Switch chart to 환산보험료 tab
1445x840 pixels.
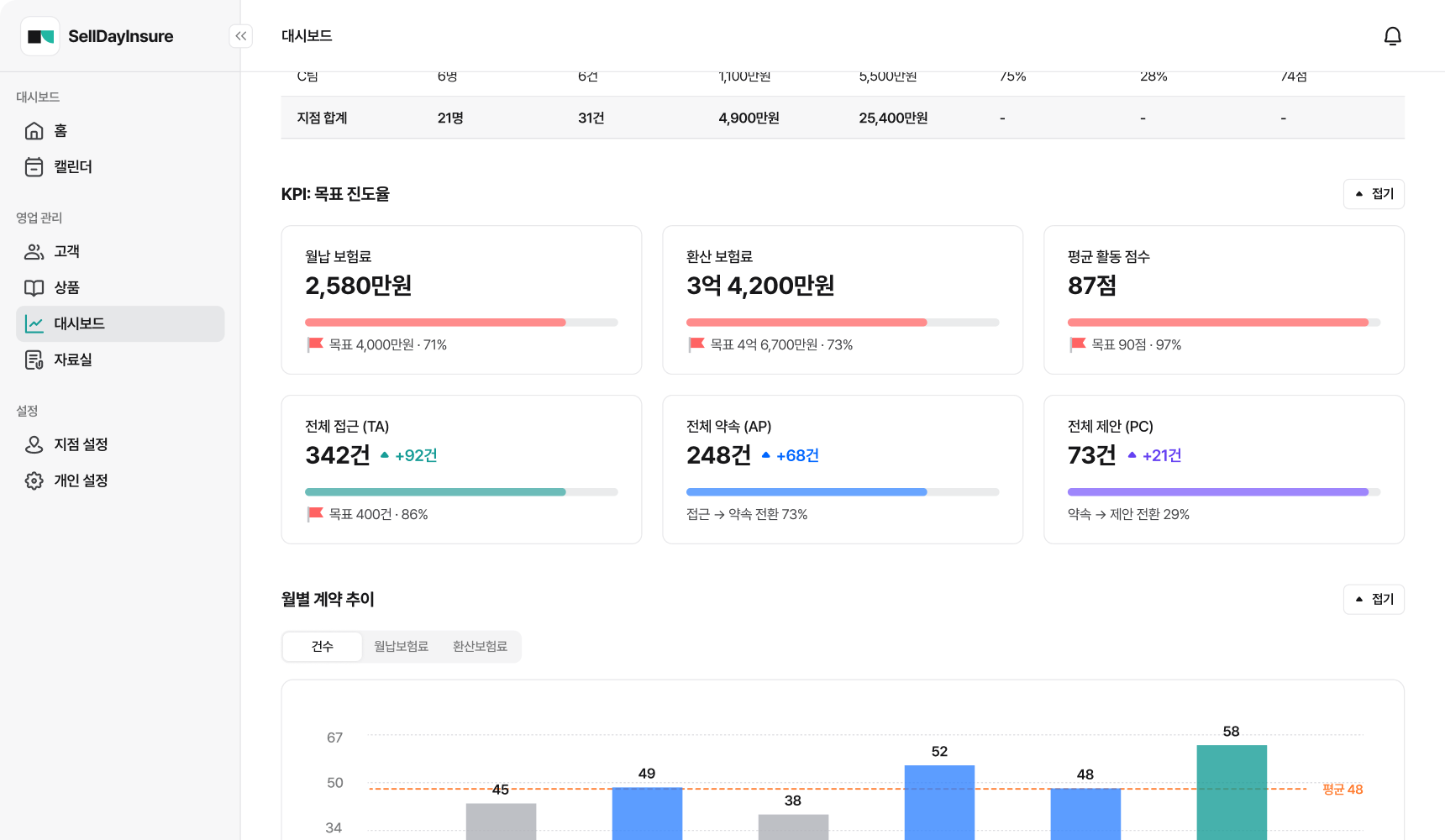[x=480, y=647]
